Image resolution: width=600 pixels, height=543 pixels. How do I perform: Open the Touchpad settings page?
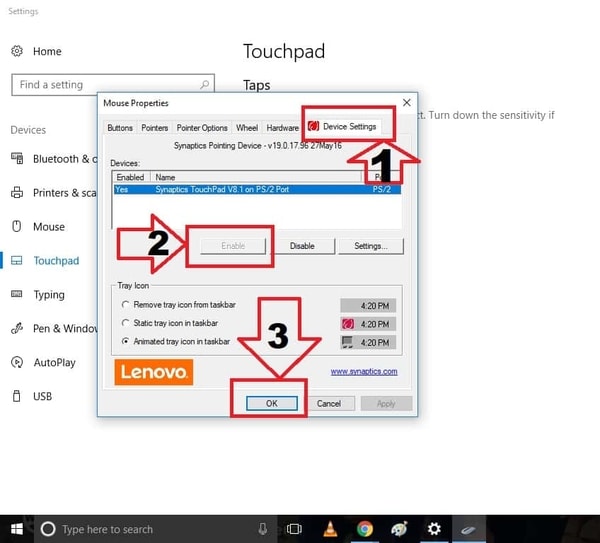click(x=56, y=261)
